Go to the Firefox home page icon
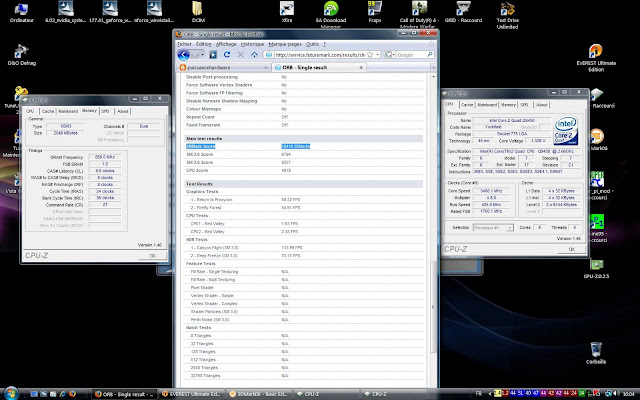This screenshot has width=640, height=400. point(254,54)
